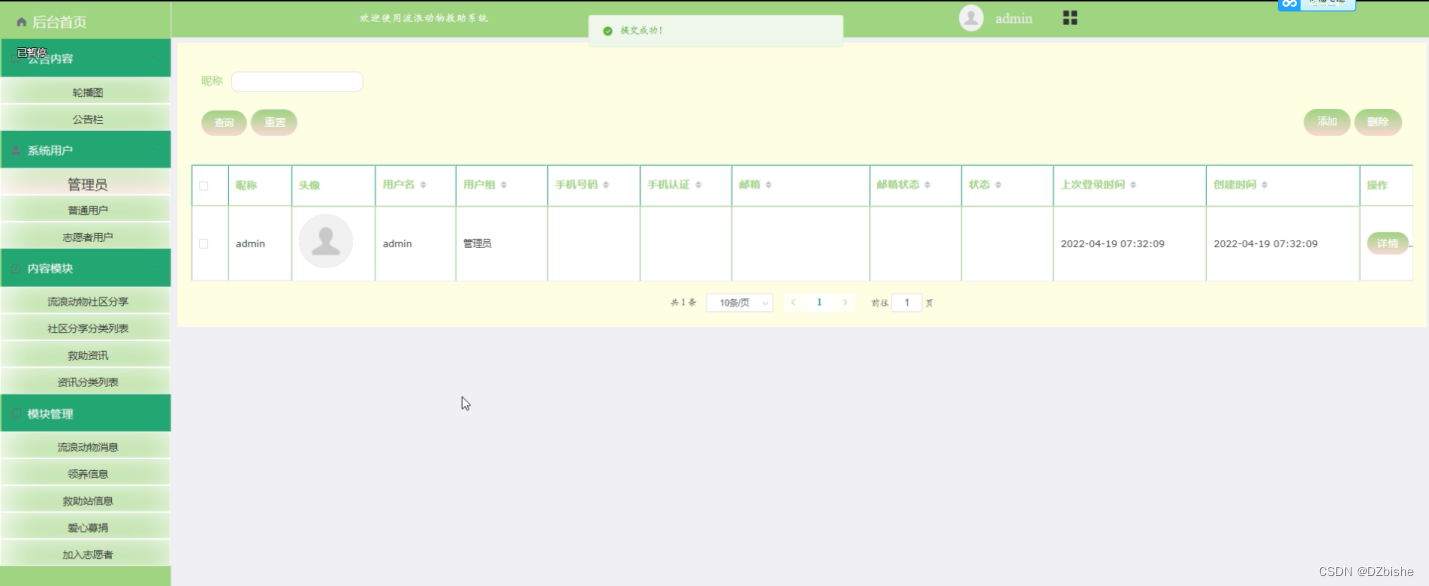
Task: Tick the select-all checkbox in the table header
Action: point(204,186)
